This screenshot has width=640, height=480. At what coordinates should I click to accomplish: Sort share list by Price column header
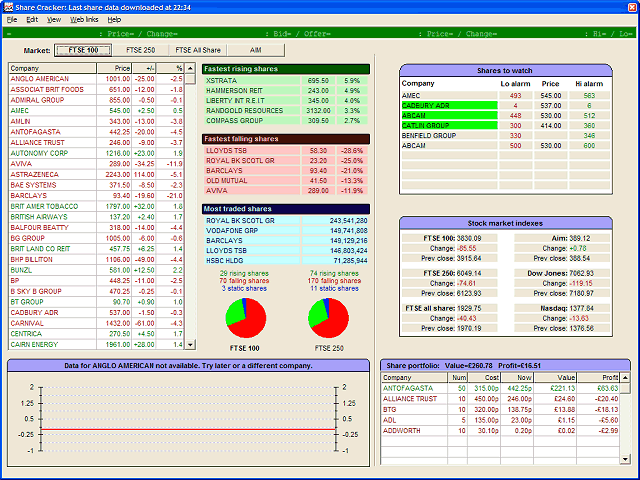click(114, 69)
